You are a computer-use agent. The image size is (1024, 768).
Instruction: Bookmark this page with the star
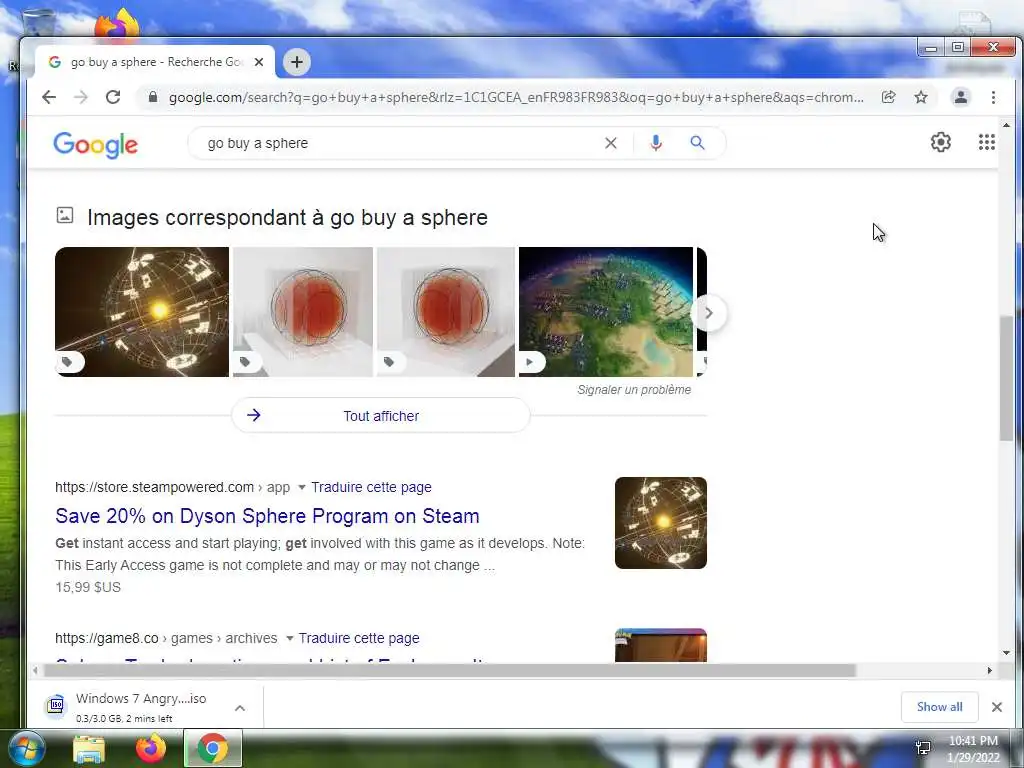921,97
